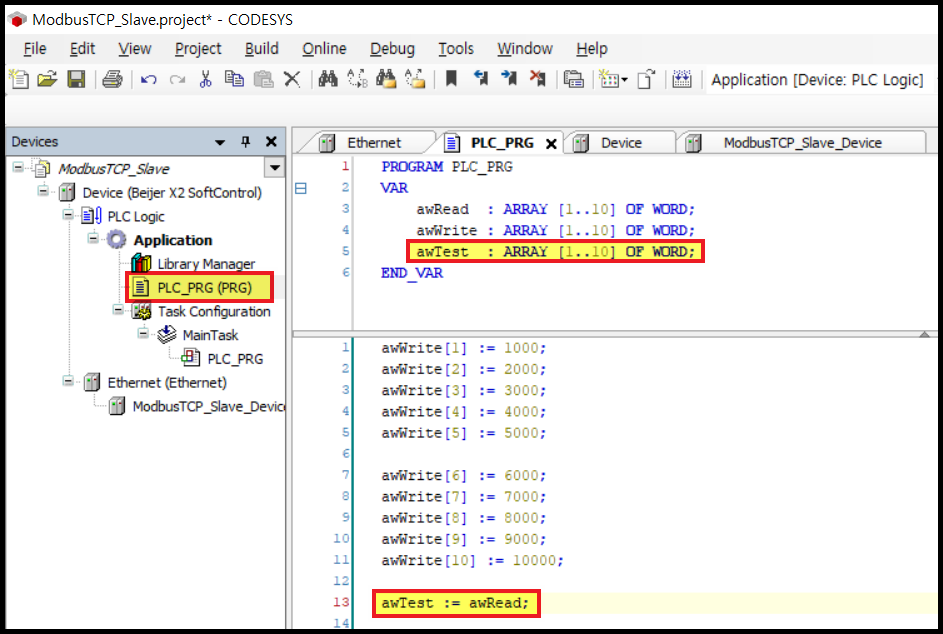Open the Edit menu

(82, 49)
